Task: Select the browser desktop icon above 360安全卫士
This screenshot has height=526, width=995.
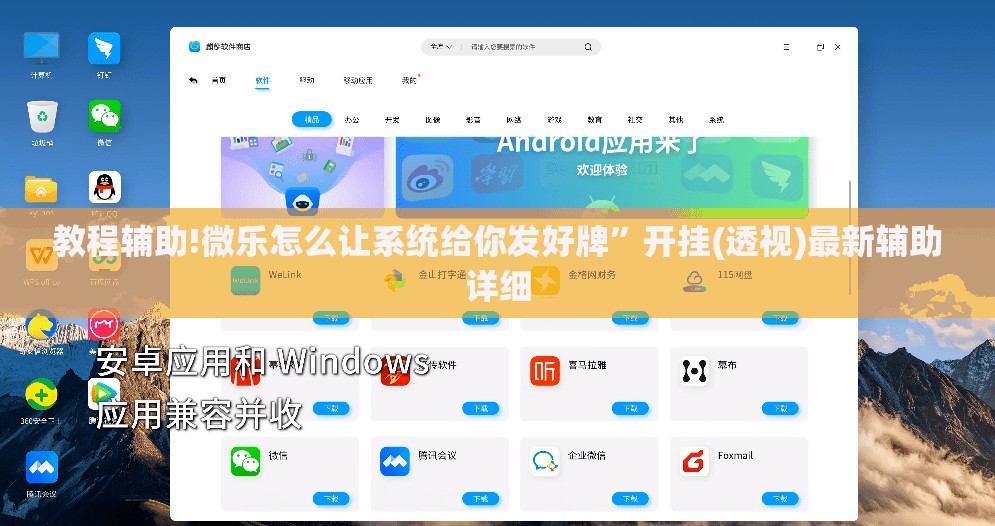Action: pyautogui.click(x=41, y=326)
